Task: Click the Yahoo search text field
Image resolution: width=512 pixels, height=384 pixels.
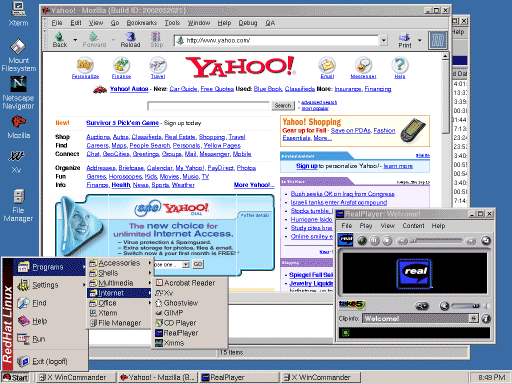Action: (x=208, y=106)
